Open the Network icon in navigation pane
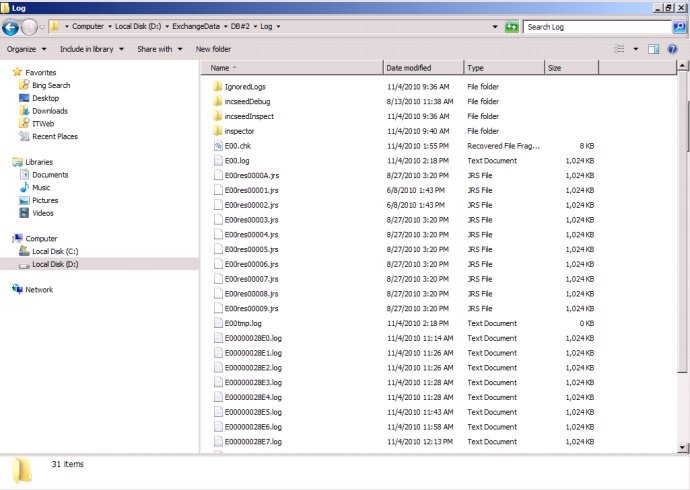Viewport: 690px width, 490px height. coord(17,290)
